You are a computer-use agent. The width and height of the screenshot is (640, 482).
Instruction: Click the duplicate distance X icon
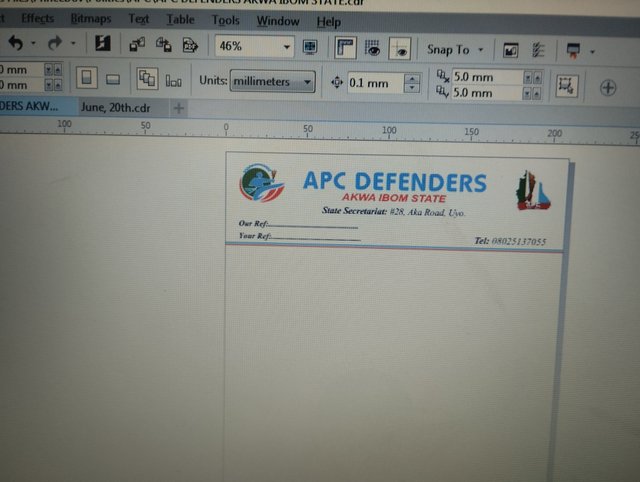442,76
